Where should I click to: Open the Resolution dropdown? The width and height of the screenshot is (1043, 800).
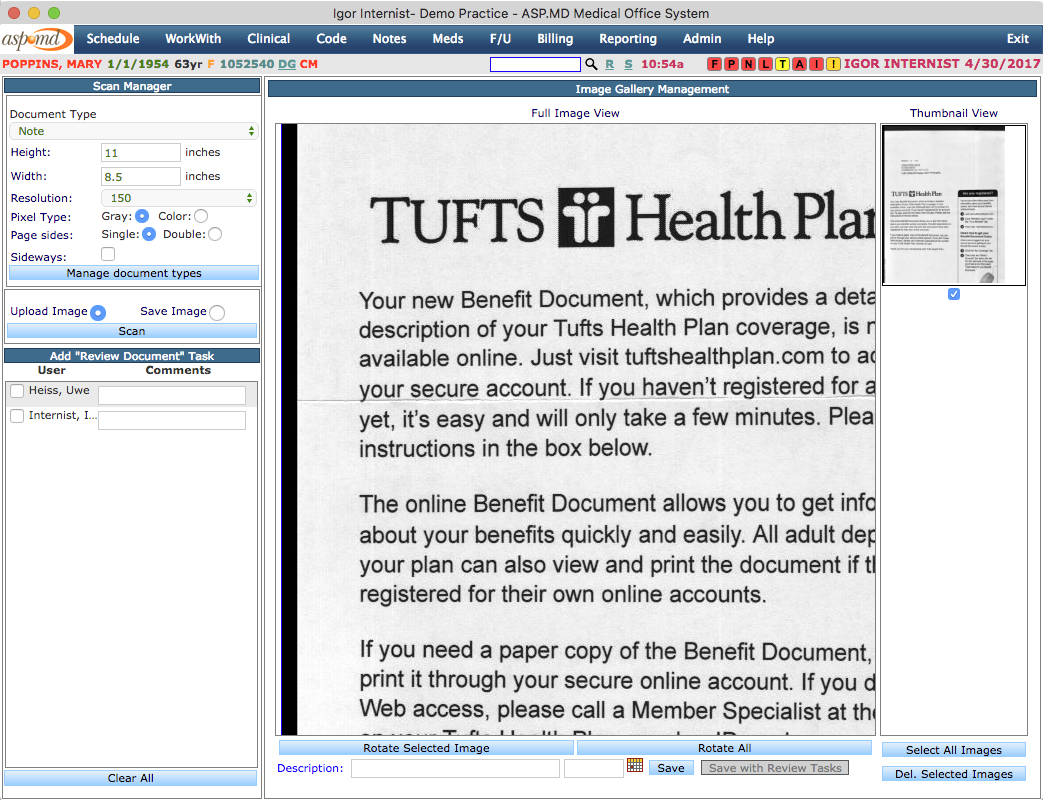pyautogui.click(x=178, y=198)
